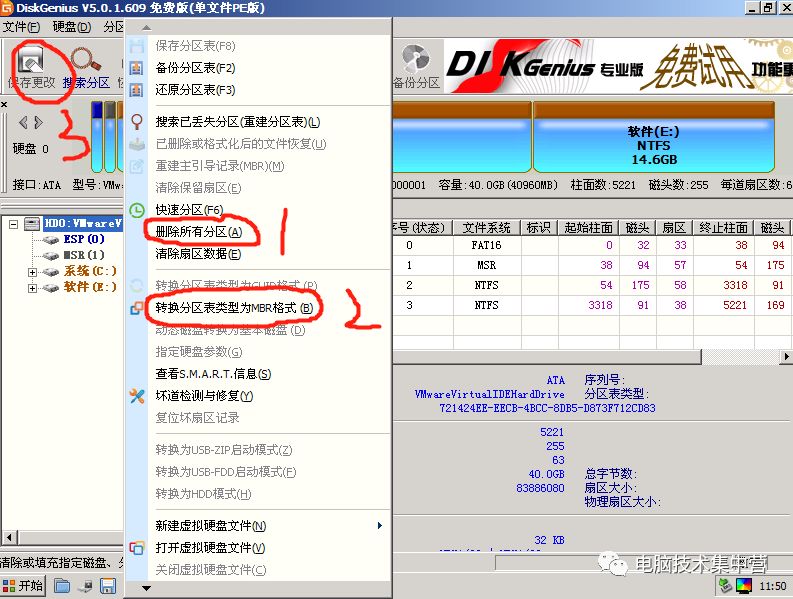Click the 文件系统 column header
The width and height of the screenshot is (793, 599).
[x=485, y=228]
